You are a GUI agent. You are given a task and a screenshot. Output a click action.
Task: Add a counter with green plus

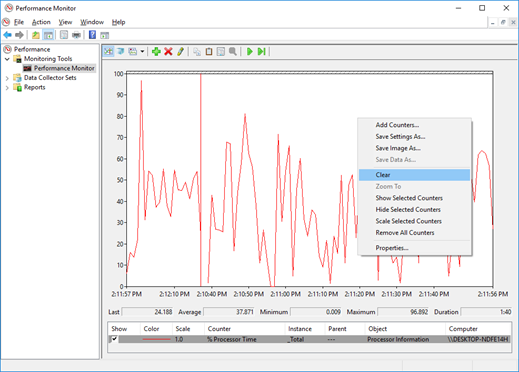tap(156, 51)
